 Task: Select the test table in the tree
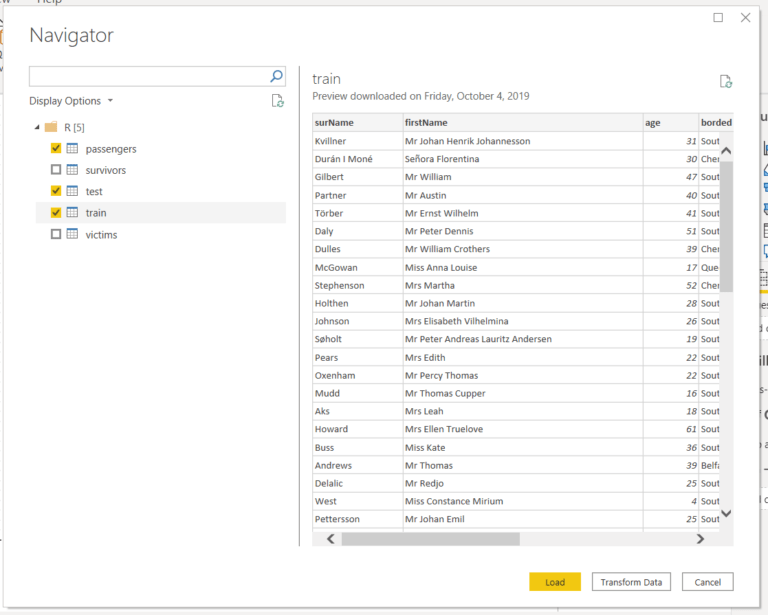coord(94,191)
